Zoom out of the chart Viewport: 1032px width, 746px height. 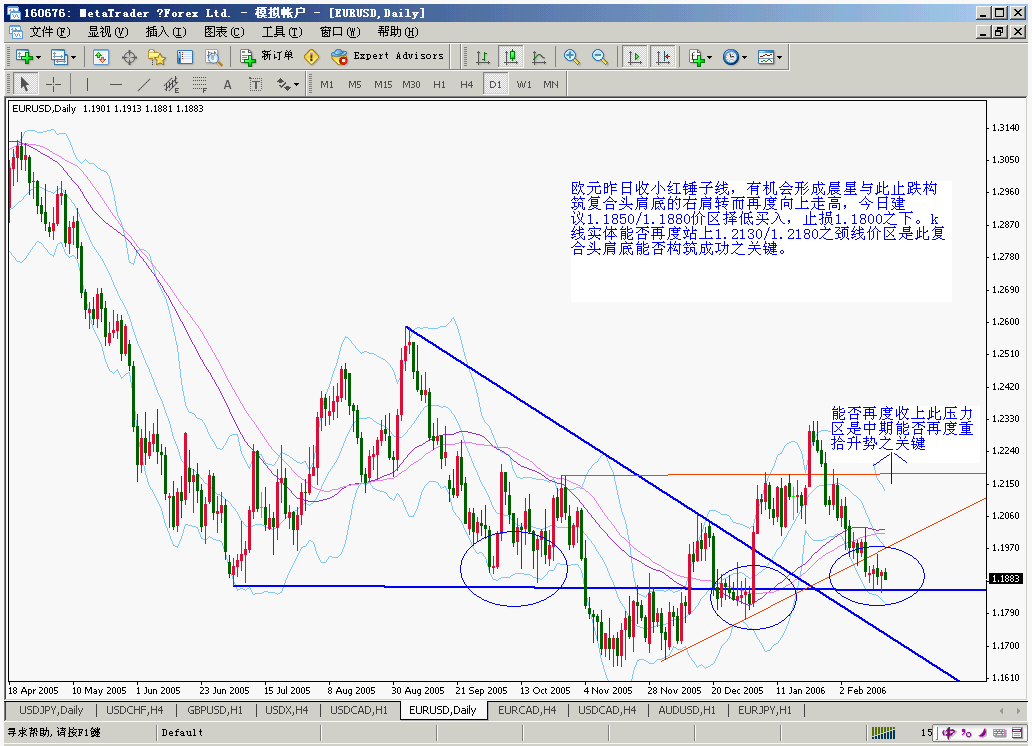pyautogui.click(x=600, y=57)
